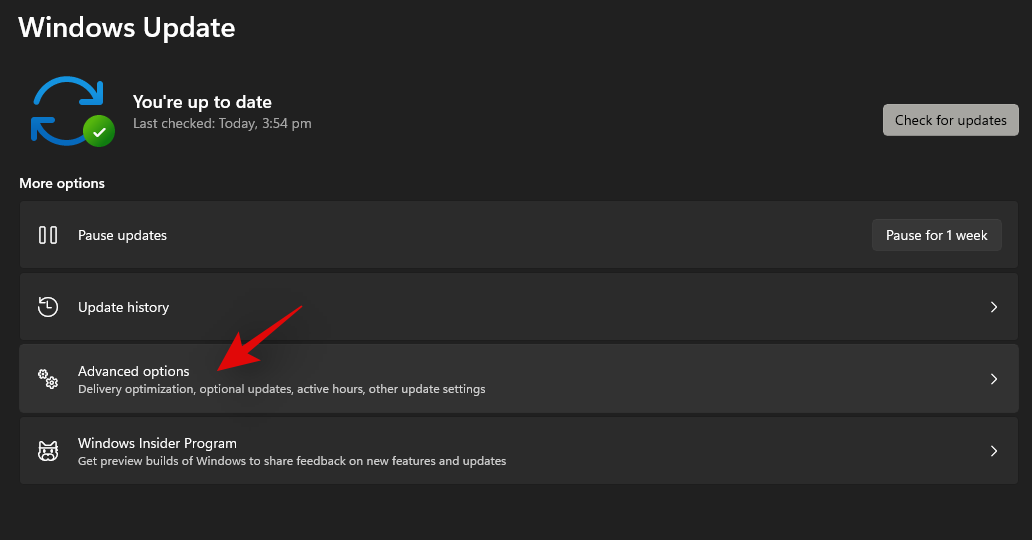Pause updates for 1 week
Image resolution: width=1032 pixels, height=540 pixels.
[936, 235]
